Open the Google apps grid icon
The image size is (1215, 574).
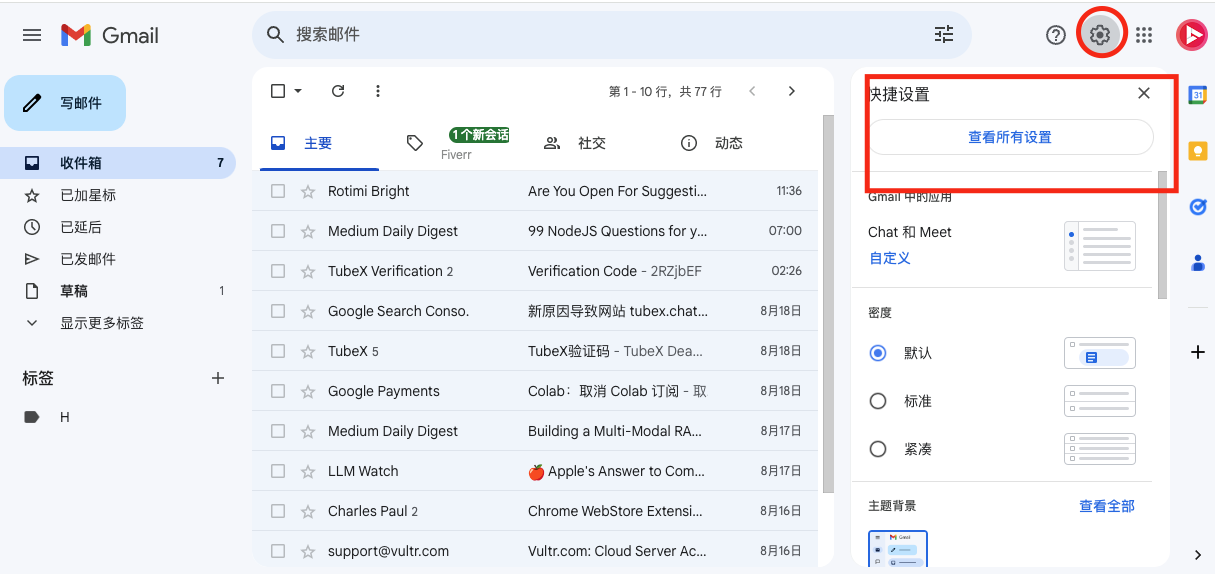[1144, 35]
